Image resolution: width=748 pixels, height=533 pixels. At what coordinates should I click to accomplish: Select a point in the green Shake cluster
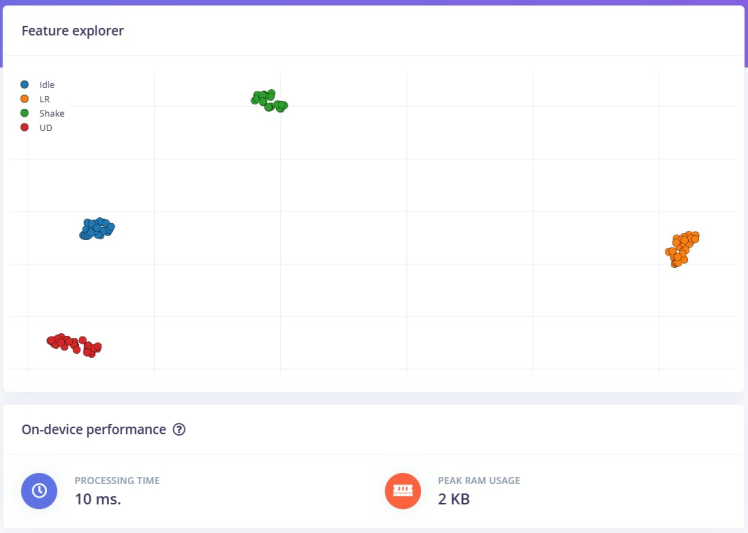coord(262,99)
